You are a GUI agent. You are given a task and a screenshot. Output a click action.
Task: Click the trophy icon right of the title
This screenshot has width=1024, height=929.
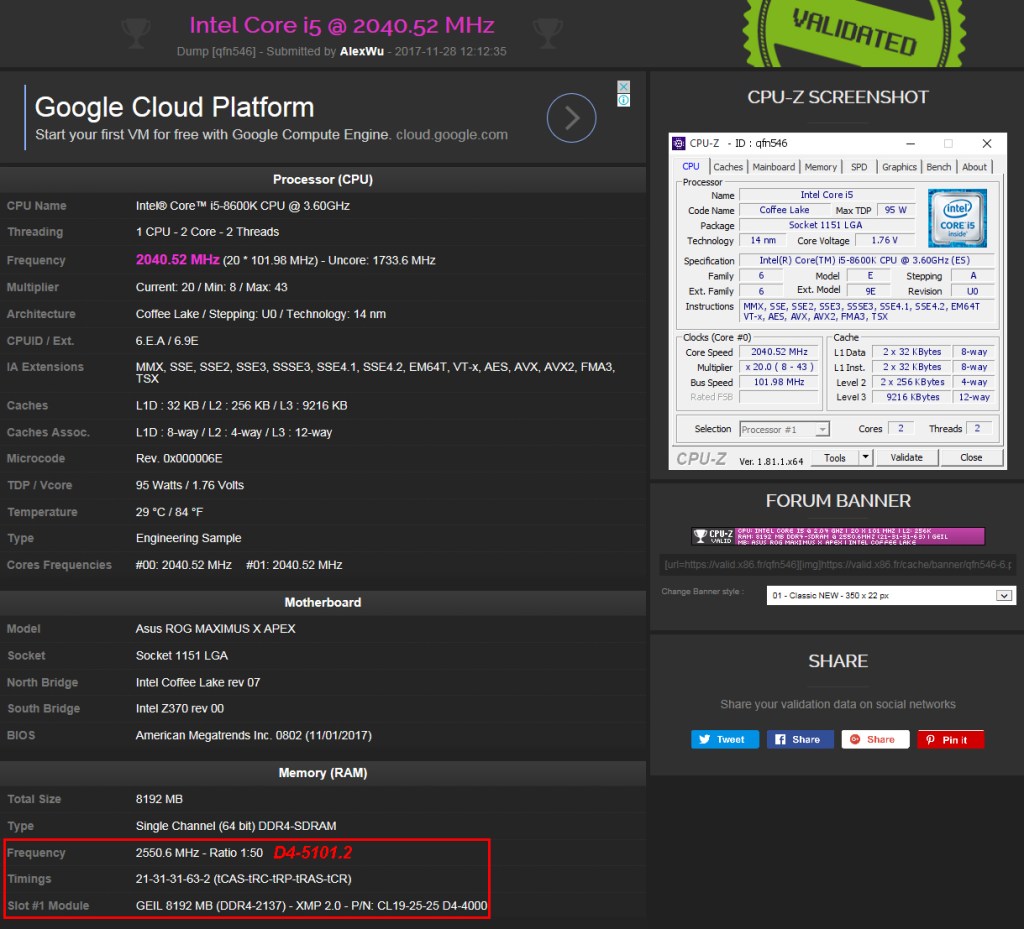coord(547,32)
